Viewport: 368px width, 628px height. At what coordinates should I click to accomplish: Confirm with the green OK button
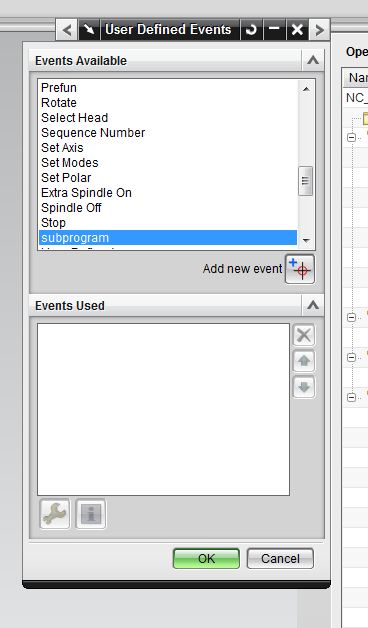click(x=206, y=558)
